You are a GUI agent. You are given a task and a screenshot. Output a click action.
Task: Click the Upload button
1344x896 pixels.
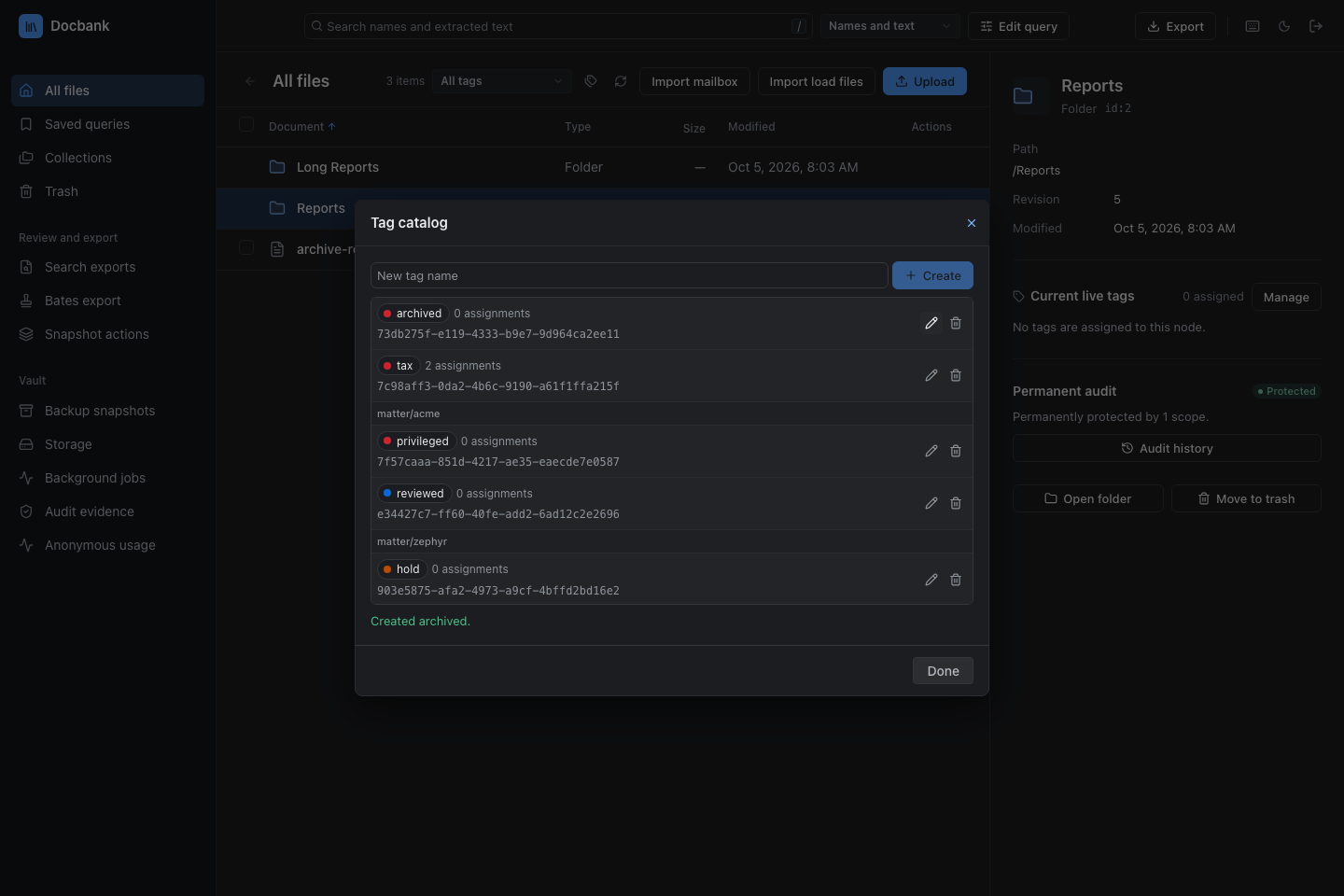(925, 81)
